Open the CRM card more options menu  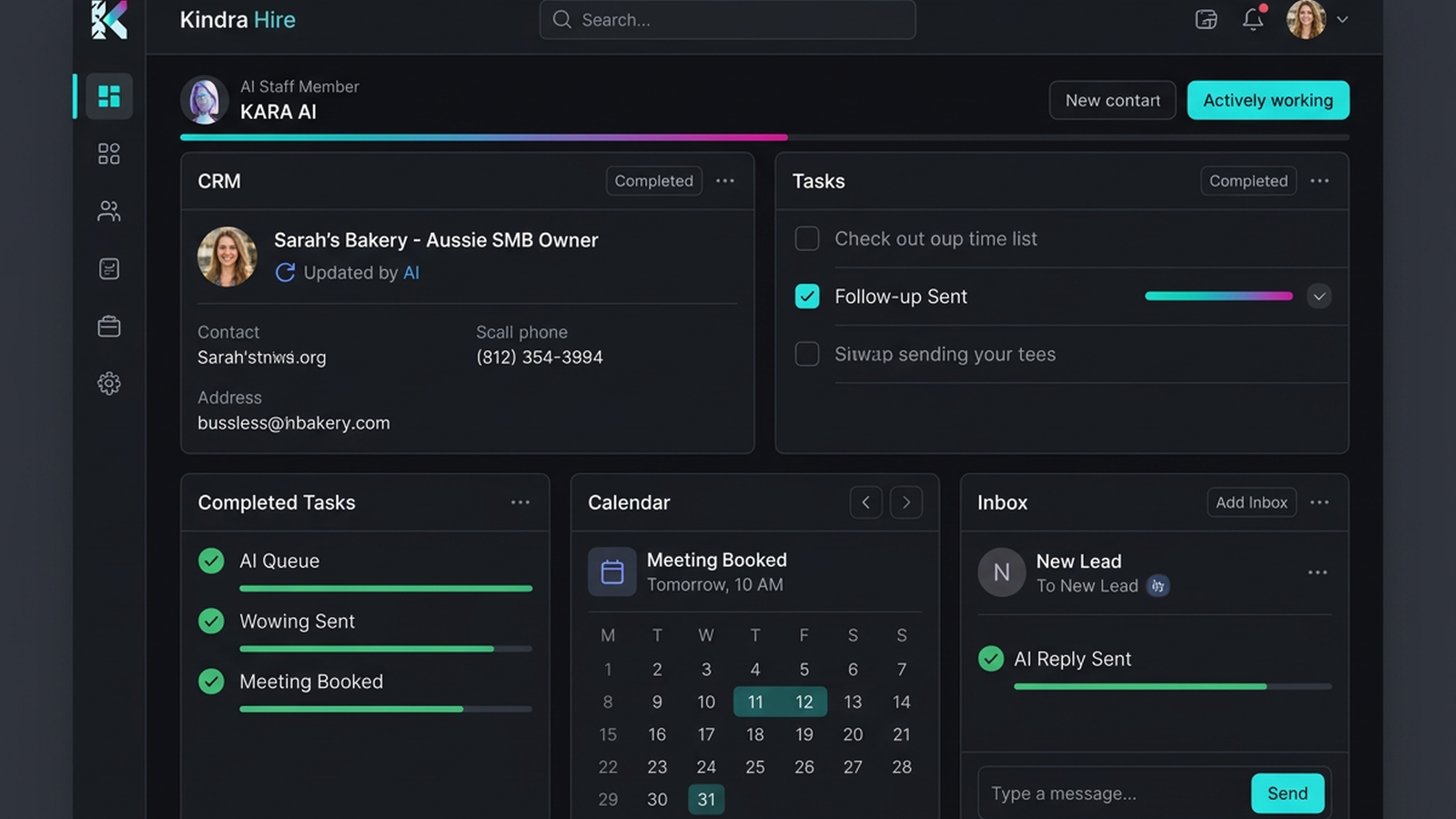click(x=725, y=181)
